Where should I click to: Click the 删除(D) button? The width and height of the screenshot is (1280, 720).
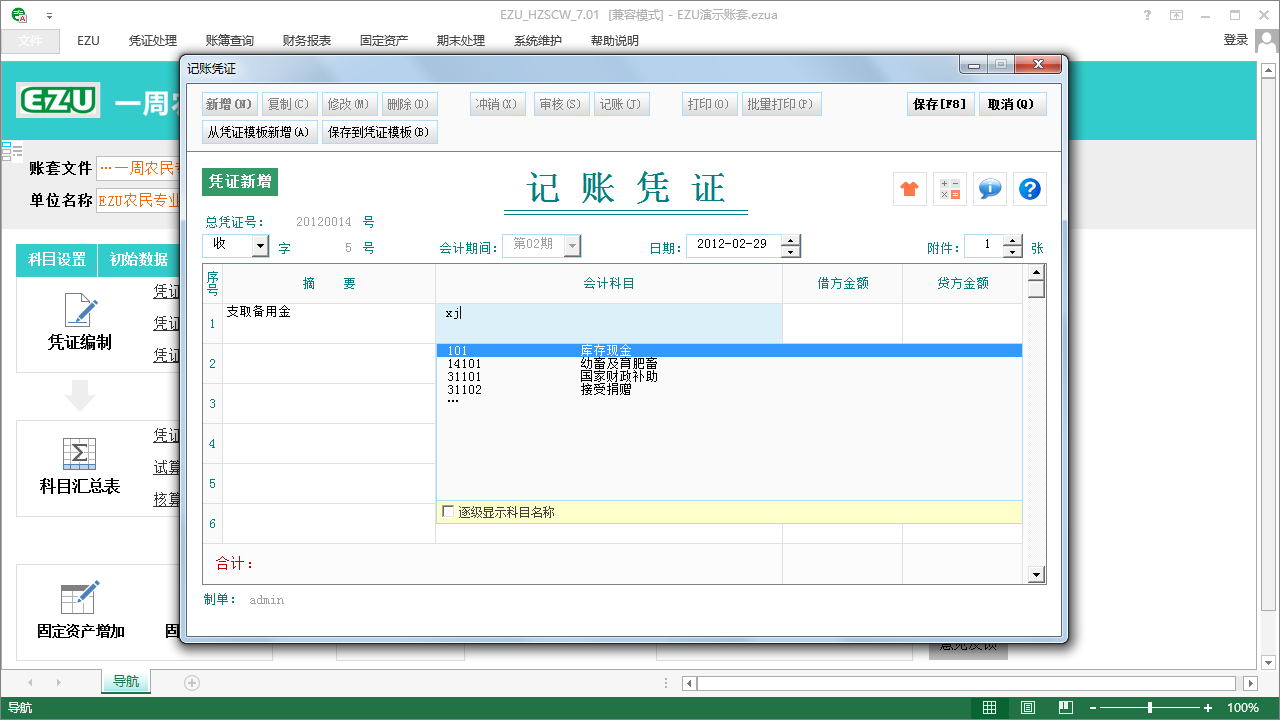coord(410,104)
